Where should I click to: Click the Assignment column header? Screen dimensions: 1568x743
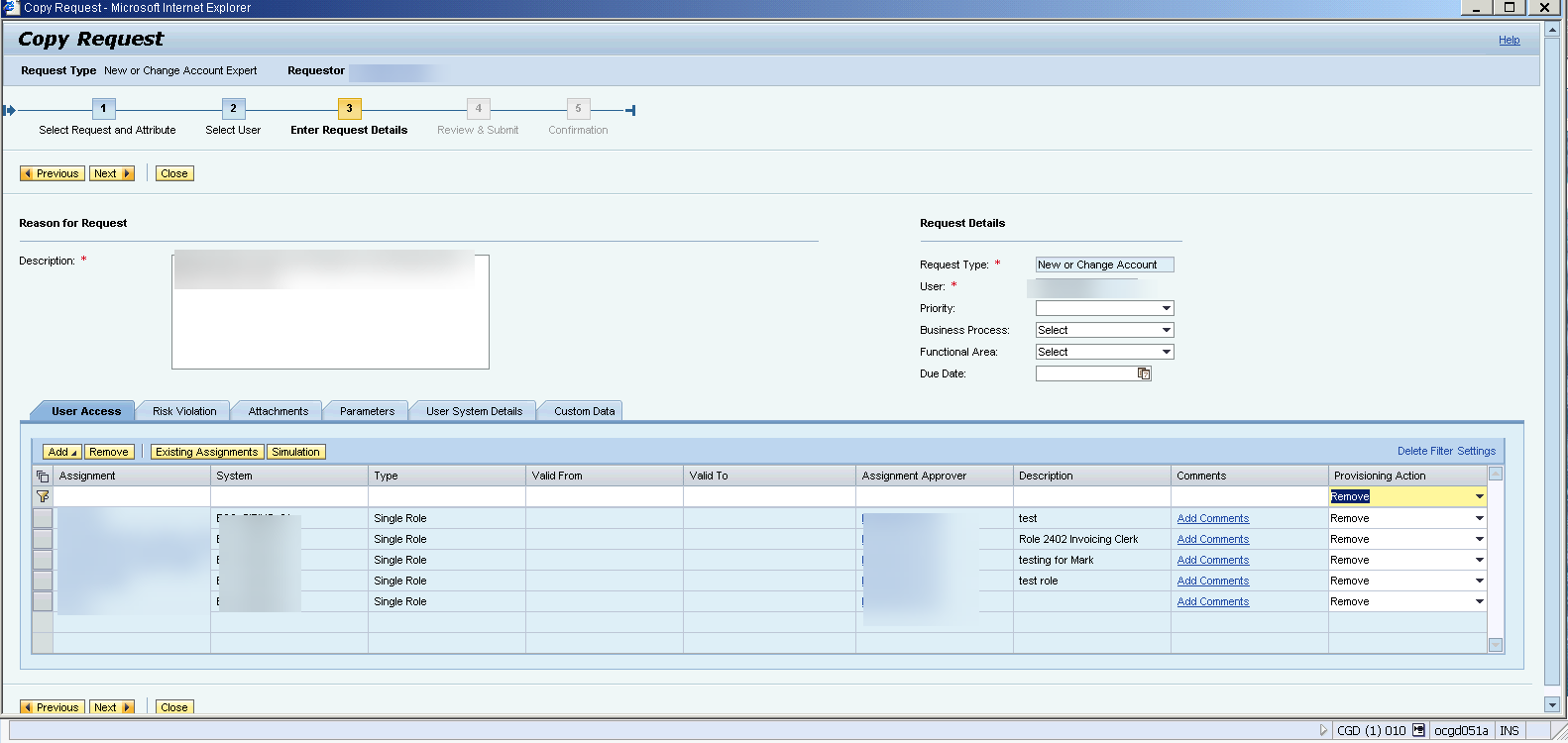(132, 476)
